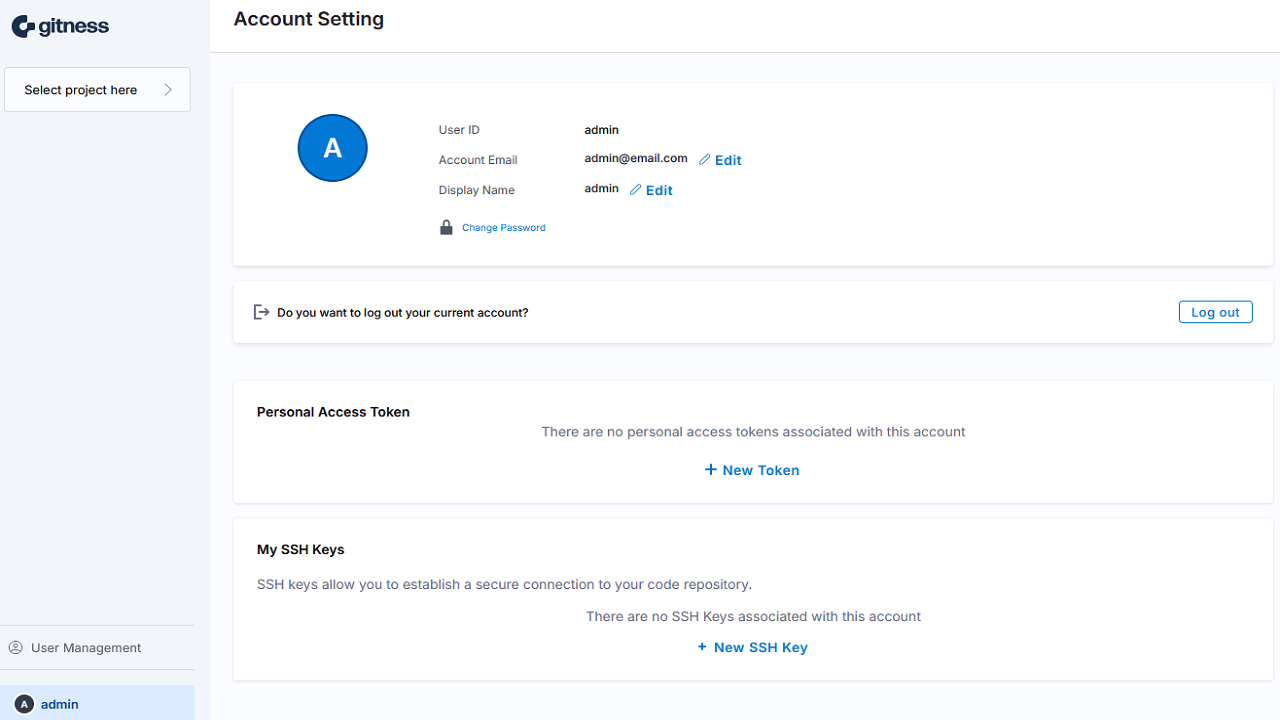The image size is (1280, 720).
Task: Open the Change Password link
Action: point(504,228)
